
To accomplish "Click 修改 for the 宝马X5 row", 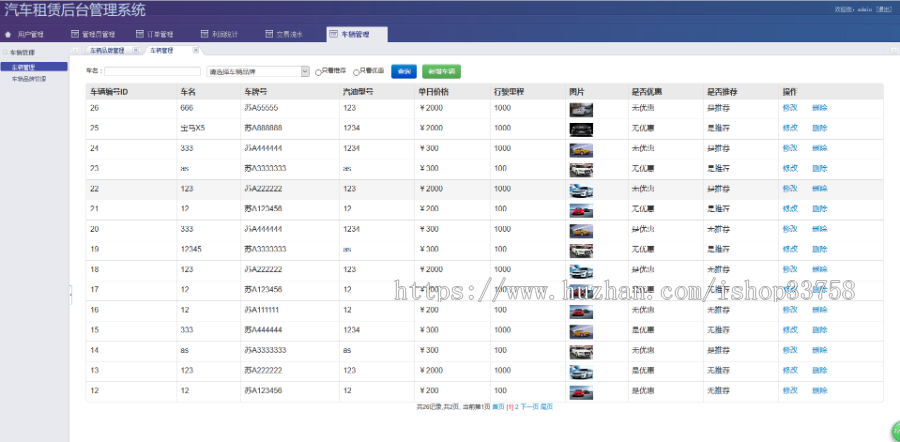I will [x=790, y=128].
